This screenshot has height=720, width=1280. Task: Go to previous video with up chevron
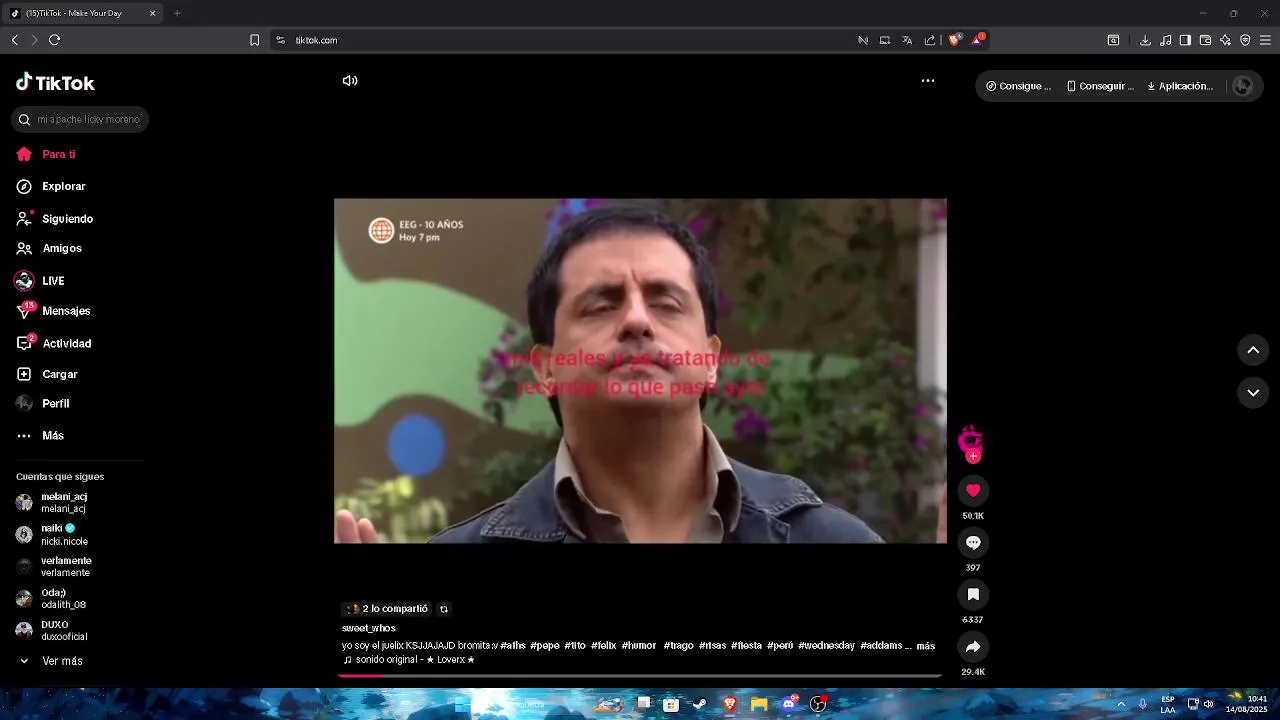(1253, 350)
